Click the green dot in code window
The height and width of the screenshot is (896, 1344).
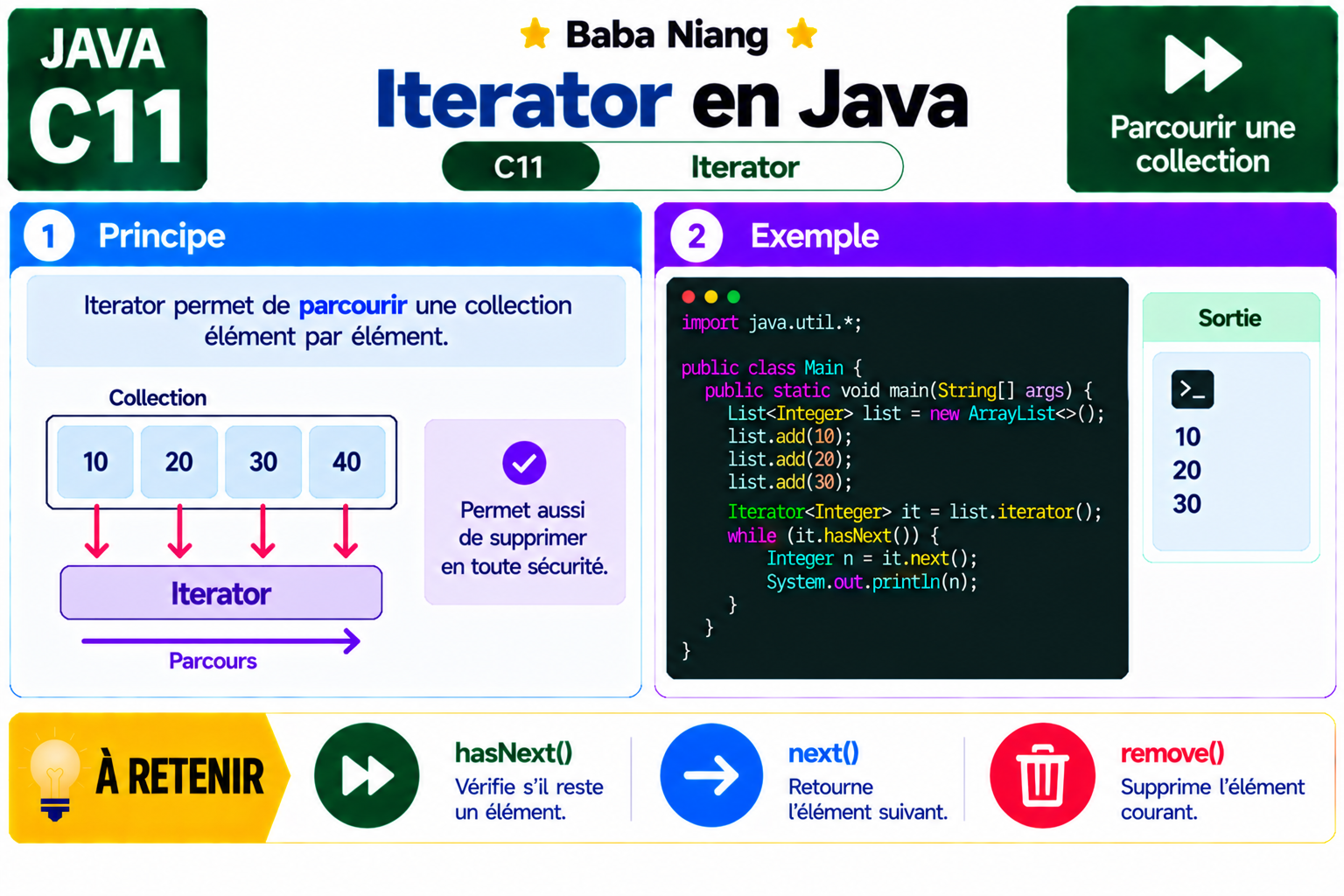point(733,297)
